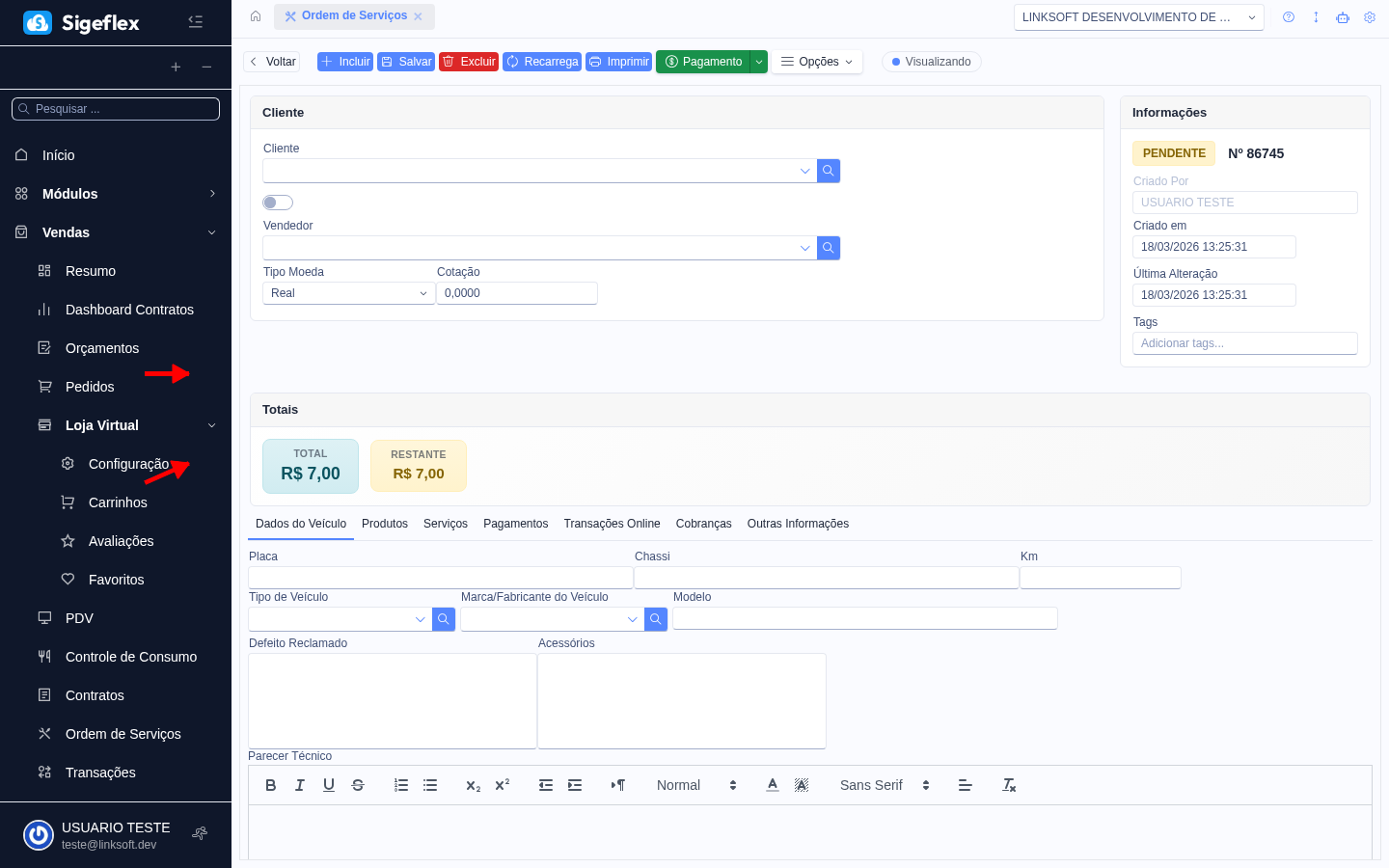Screen dimensions: 1389x868
Task: Click the clear formatting icon in editor
Action: point(1009,785)
